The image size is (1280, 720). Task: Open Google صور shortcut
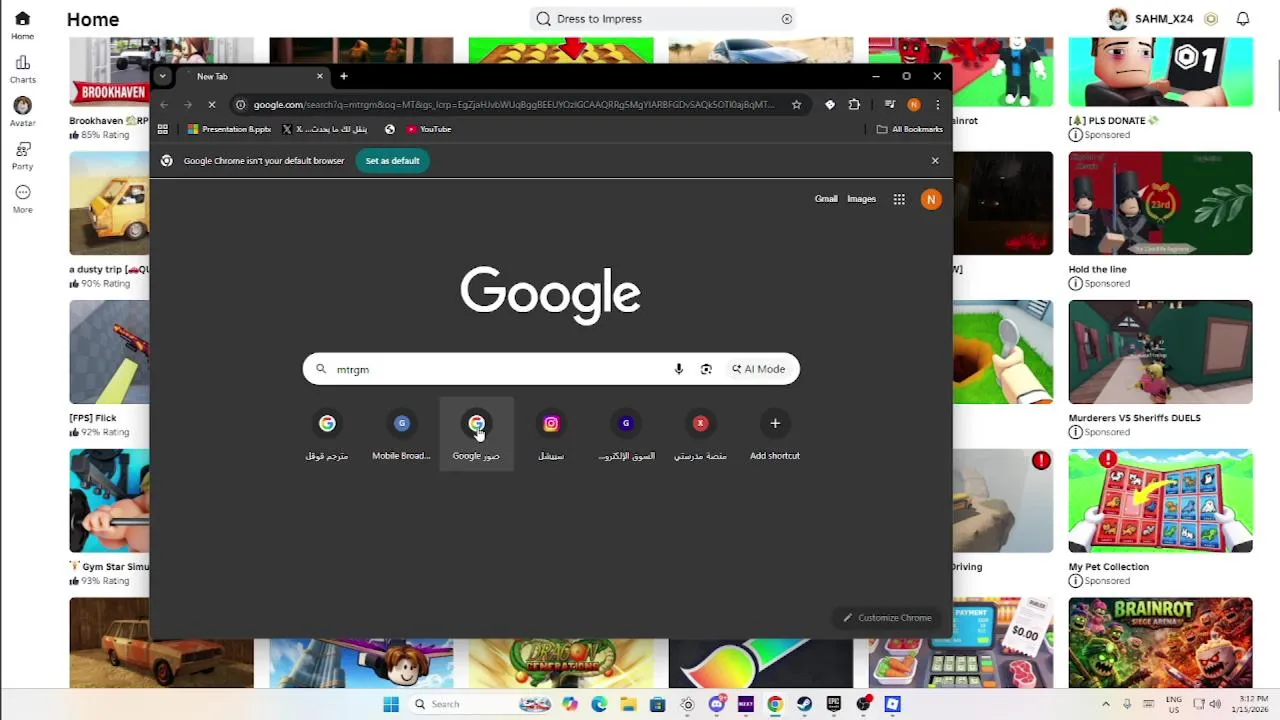coord(476,435)
